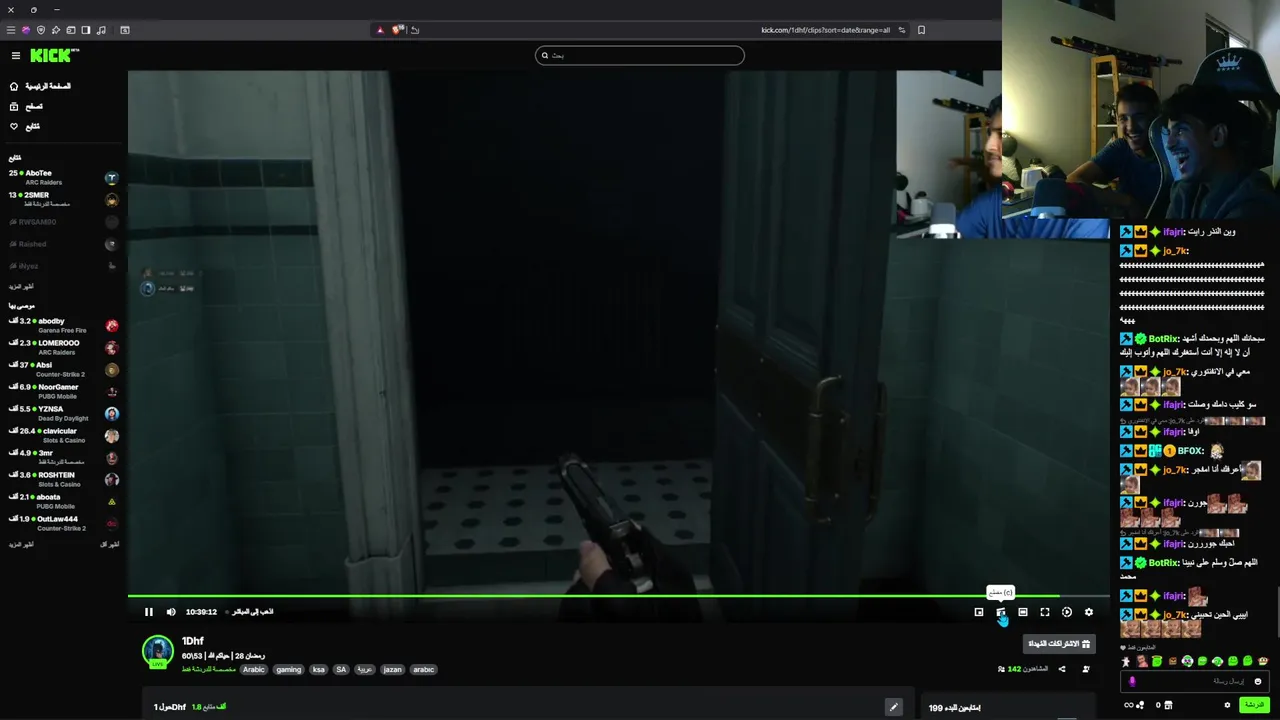The image size is (1280, 720).
Task: Open chat settings gear
Action: pyautogui.click(x=1227, y=705)
